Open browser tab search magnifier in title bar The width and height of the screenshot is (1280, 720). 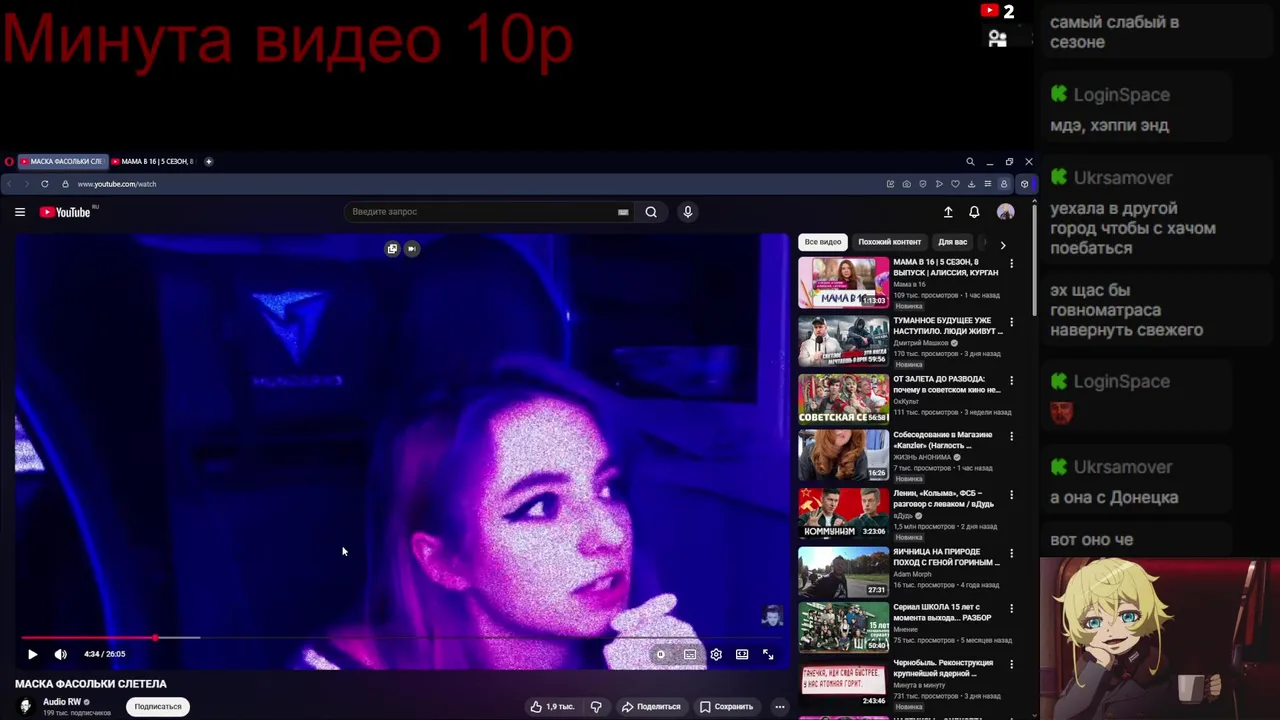pyautogui.click(x=970, y=161)
